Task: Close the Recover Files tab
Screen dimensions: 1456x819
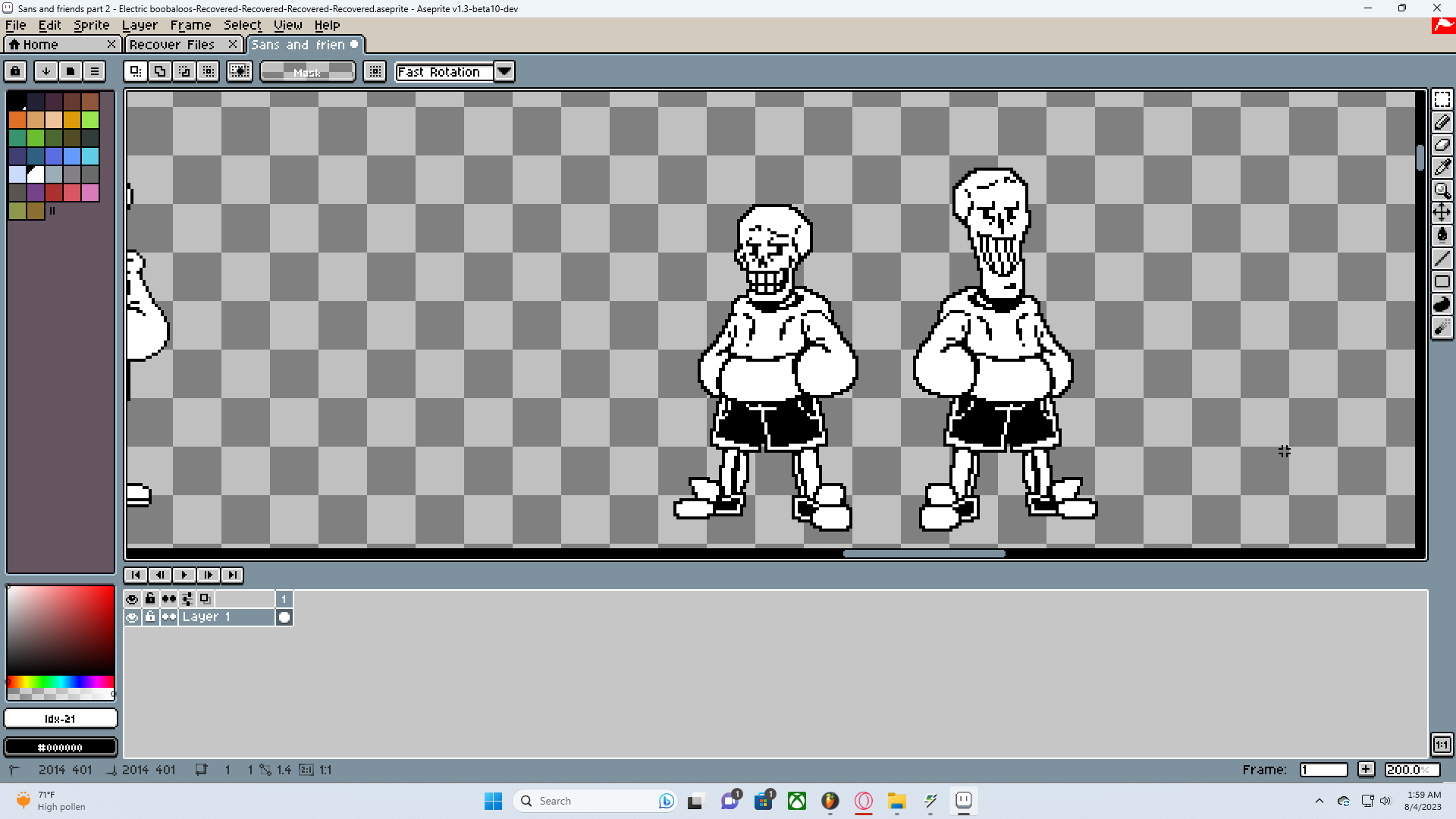Action: point(233,44)
